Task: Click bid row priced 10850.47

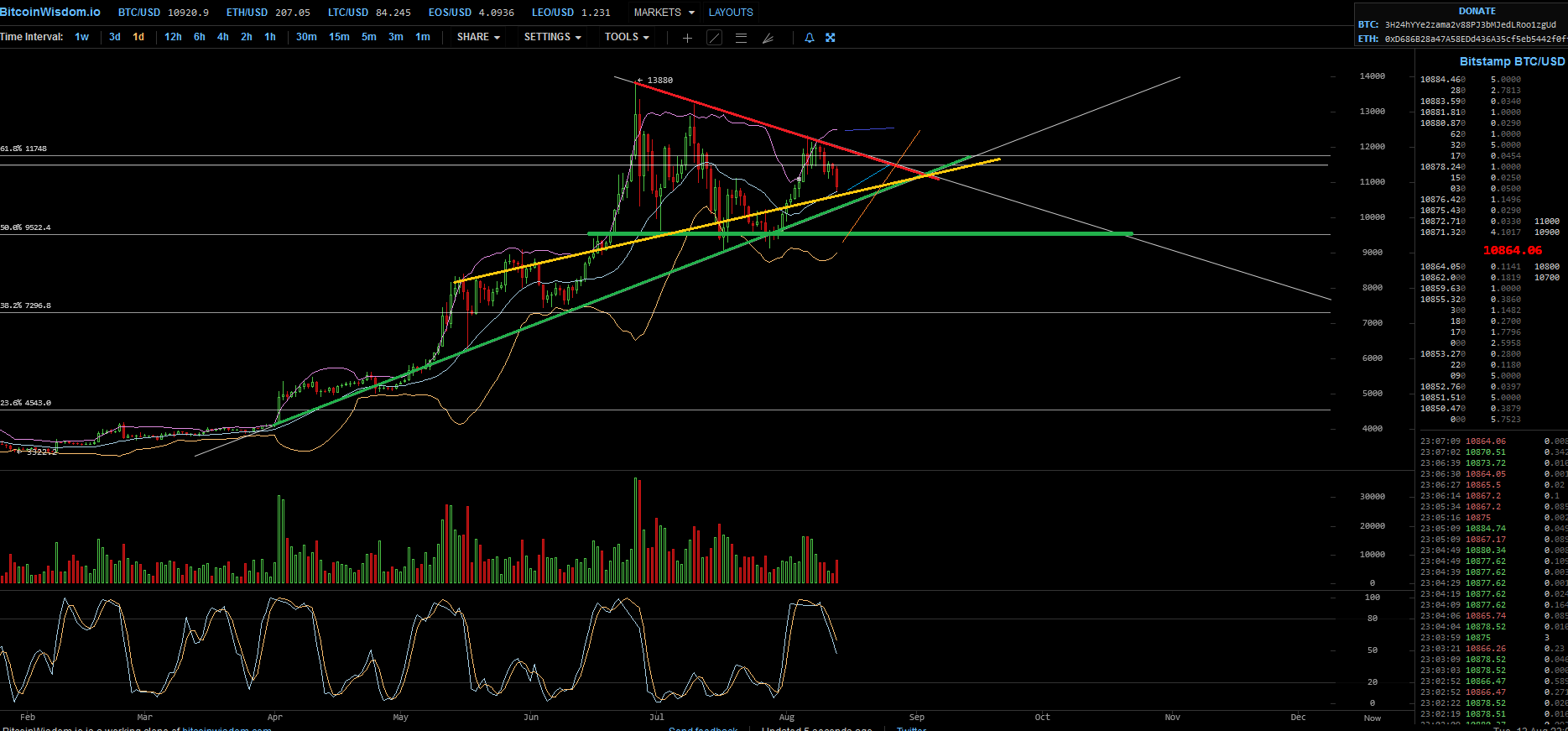Action: pos(1443,409)
